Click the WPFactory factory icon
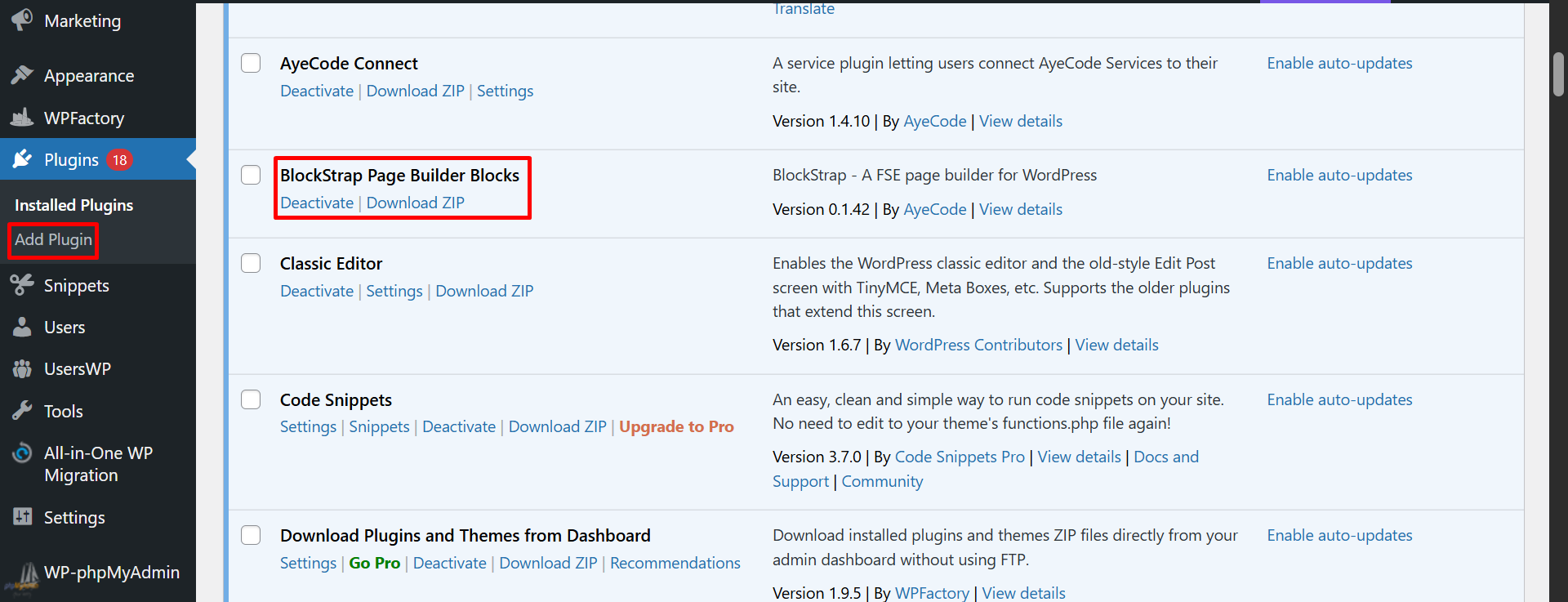This screenshot has width=1568, height=602. point(22,118)
